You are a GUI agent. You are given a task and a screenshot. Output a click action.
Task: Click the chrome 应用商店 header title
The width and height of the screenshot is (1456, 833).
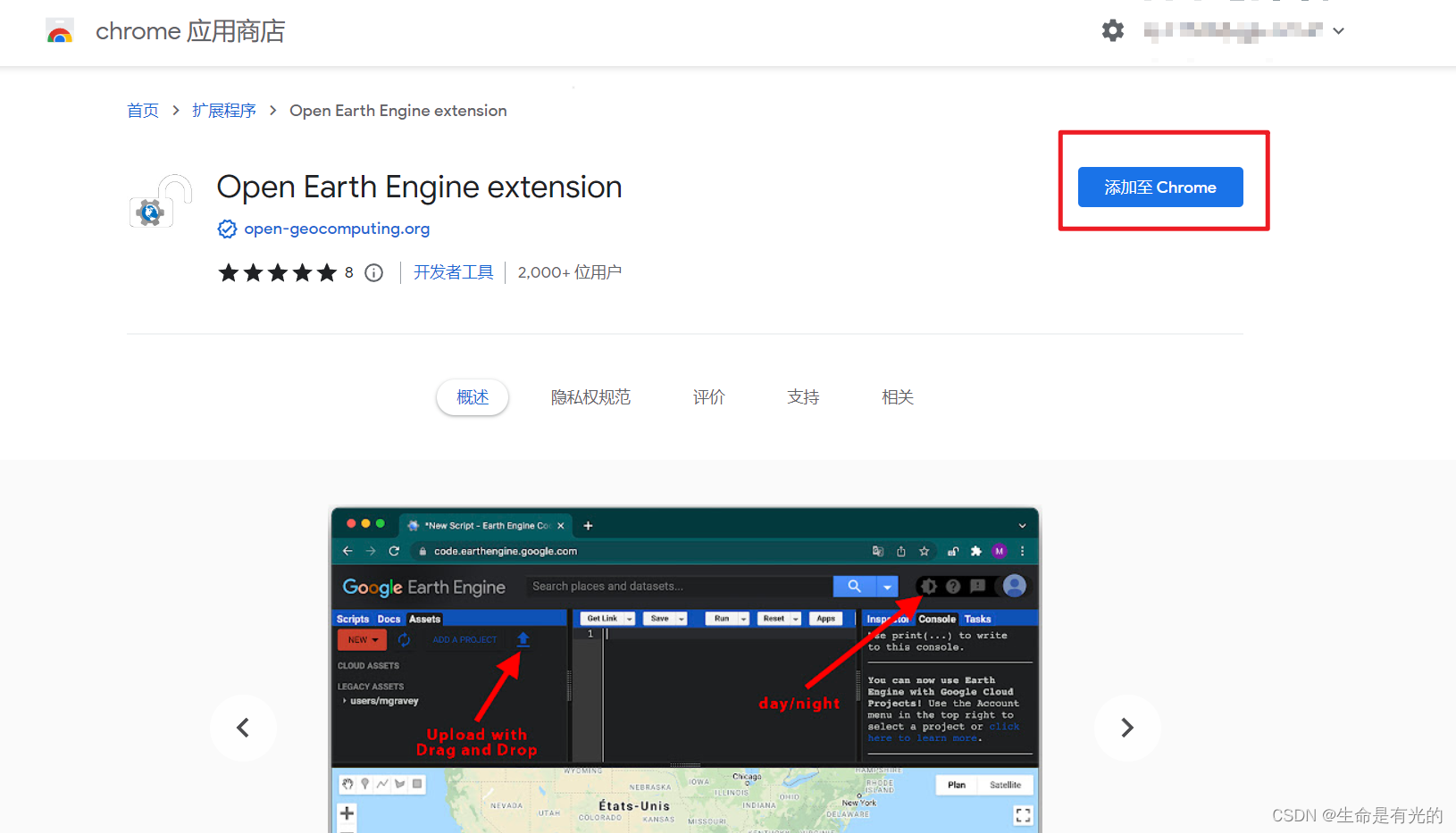(x=190, y=31)
